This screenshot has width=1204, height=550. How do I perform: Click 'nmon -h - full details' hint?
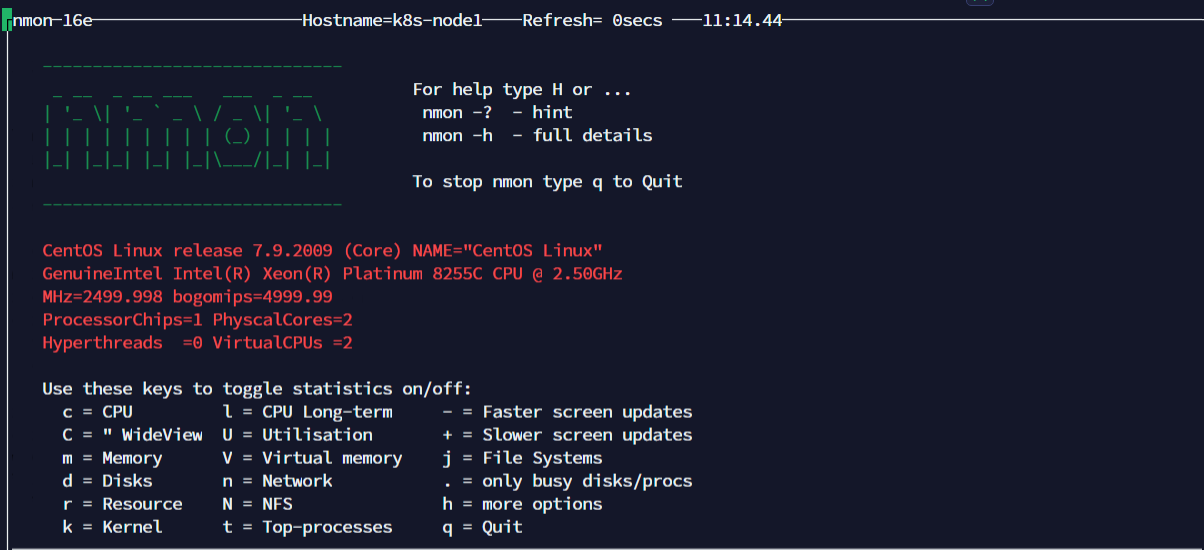pyautogui.click(x=537, y=136)
